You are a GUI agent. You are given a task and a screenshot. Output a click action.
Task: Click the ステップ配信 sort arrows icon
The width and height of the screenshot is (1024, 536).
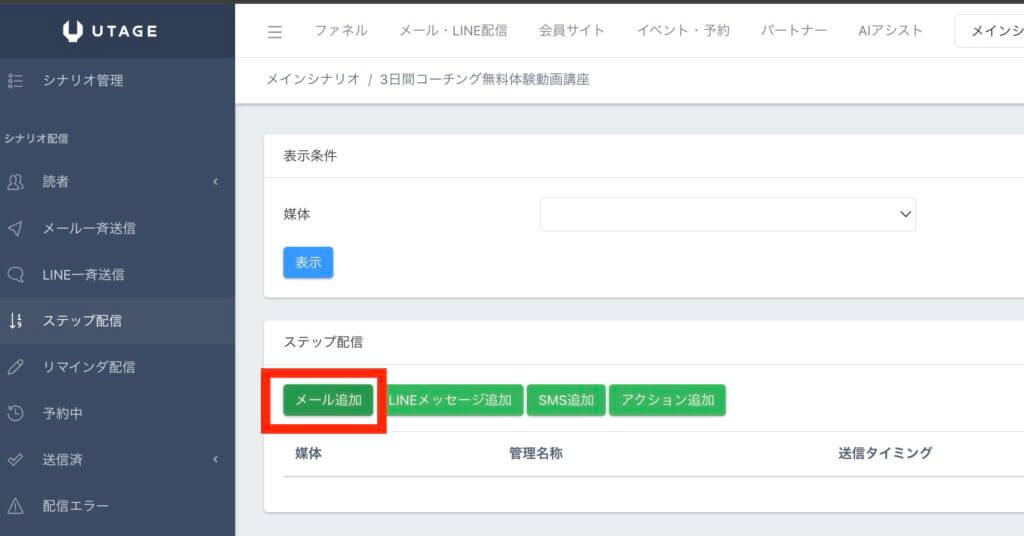pos(15,321)
